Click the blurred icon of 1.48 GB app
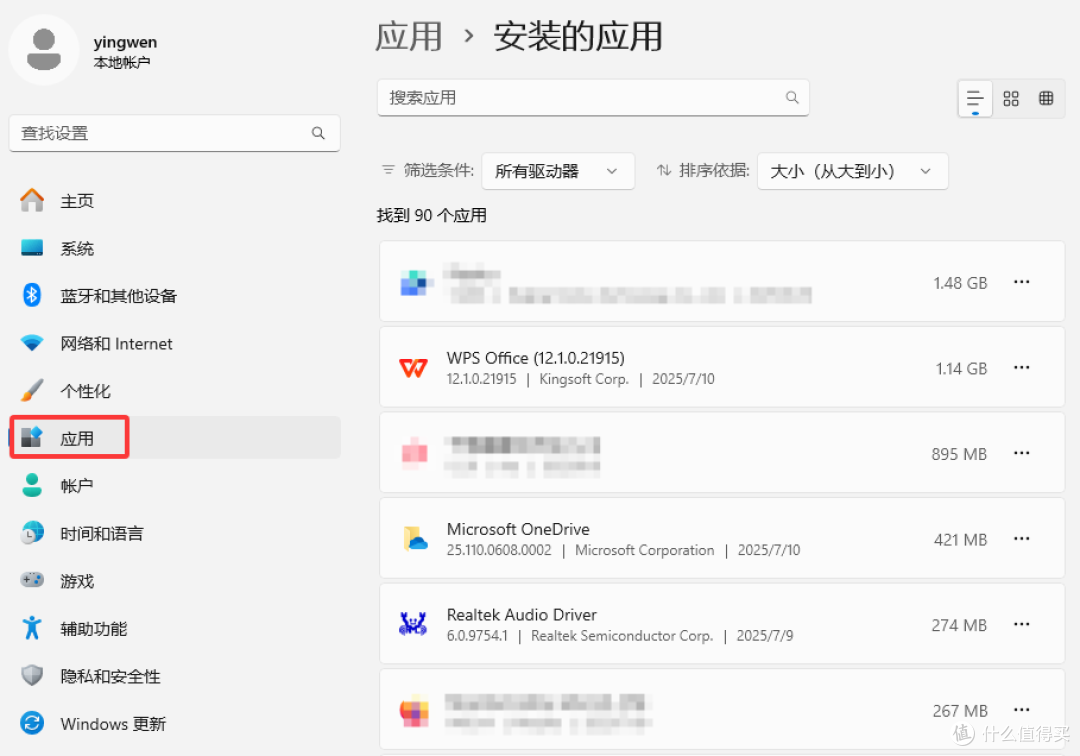Screen dimensions: 1080x756 (414, 282)
